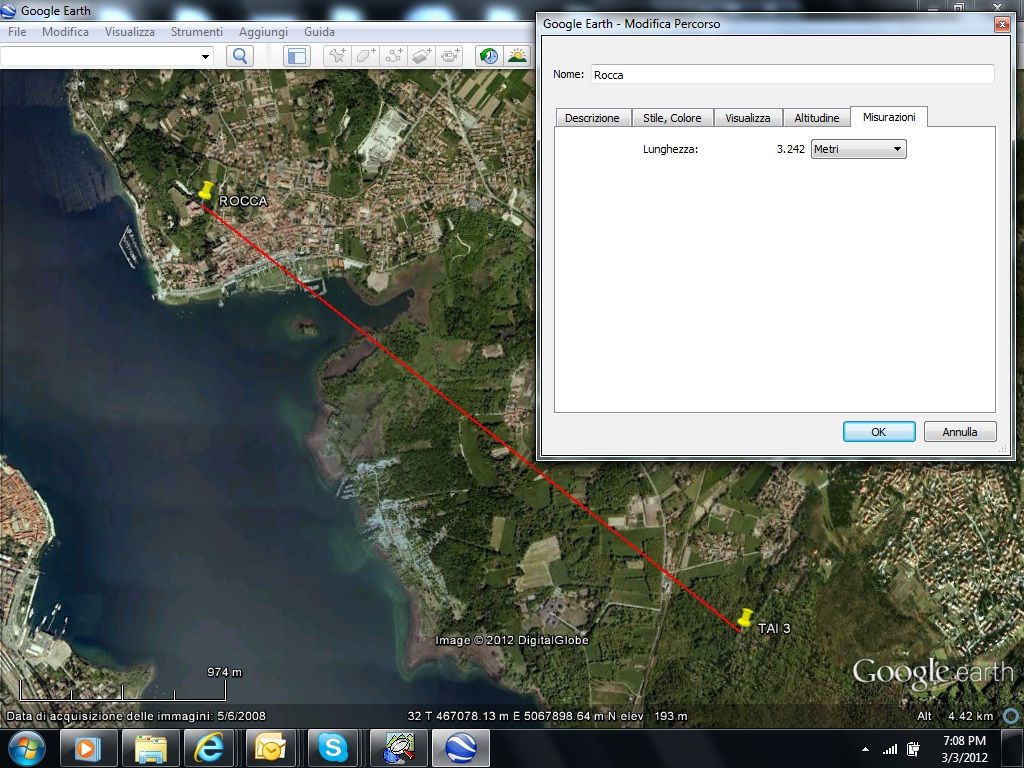1024x768 pixels.
Task: Open the search box dropdown arrow
Action: 205,57
